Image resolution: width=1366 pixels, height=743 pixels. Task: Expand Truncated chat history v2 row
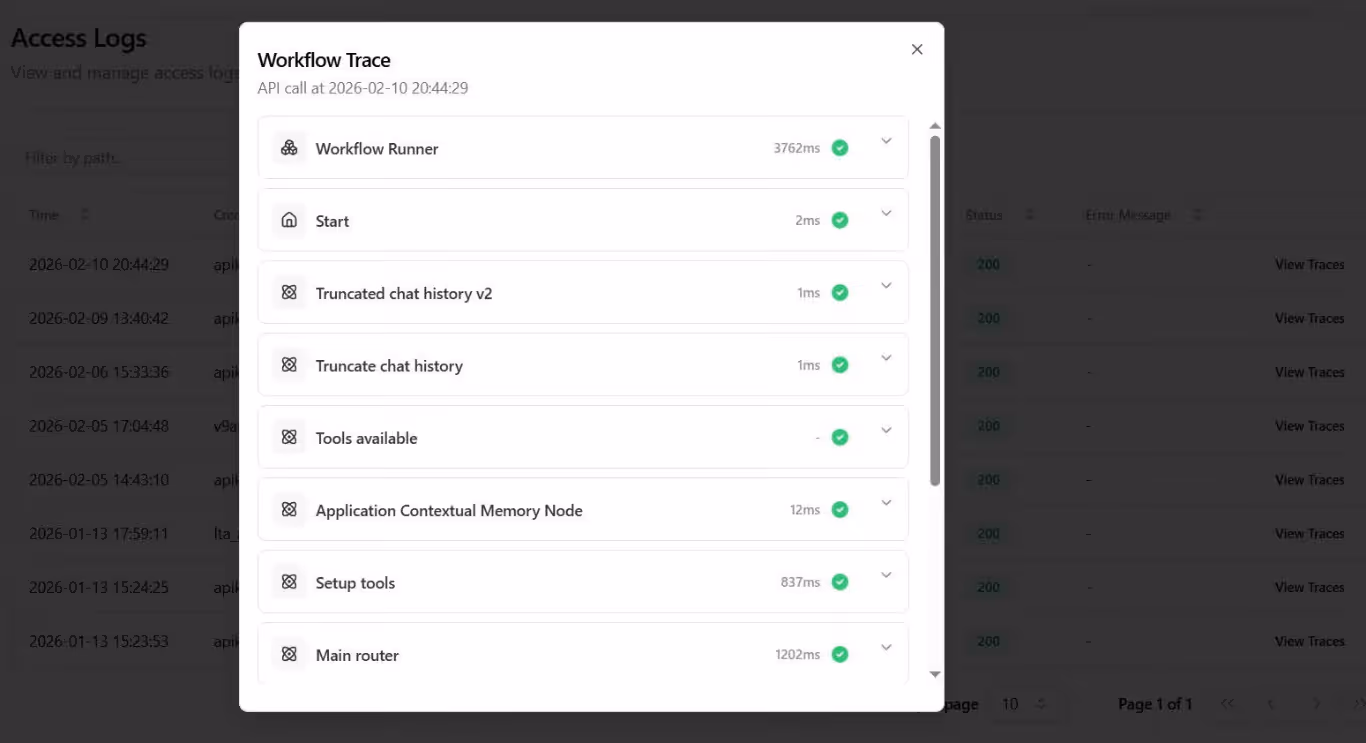(x=886, y=286)
